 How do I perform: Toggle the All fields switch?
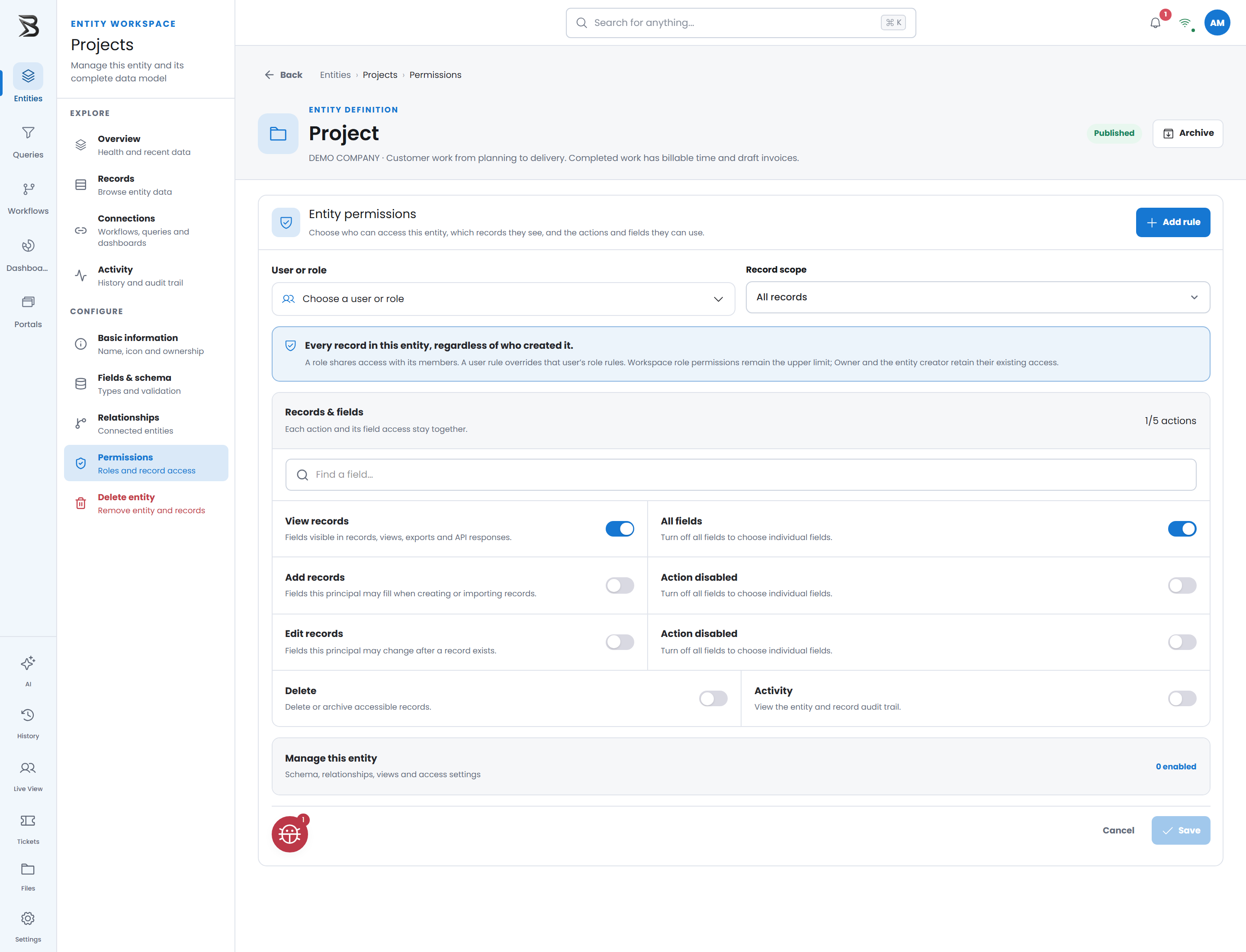click(1182, 529)
